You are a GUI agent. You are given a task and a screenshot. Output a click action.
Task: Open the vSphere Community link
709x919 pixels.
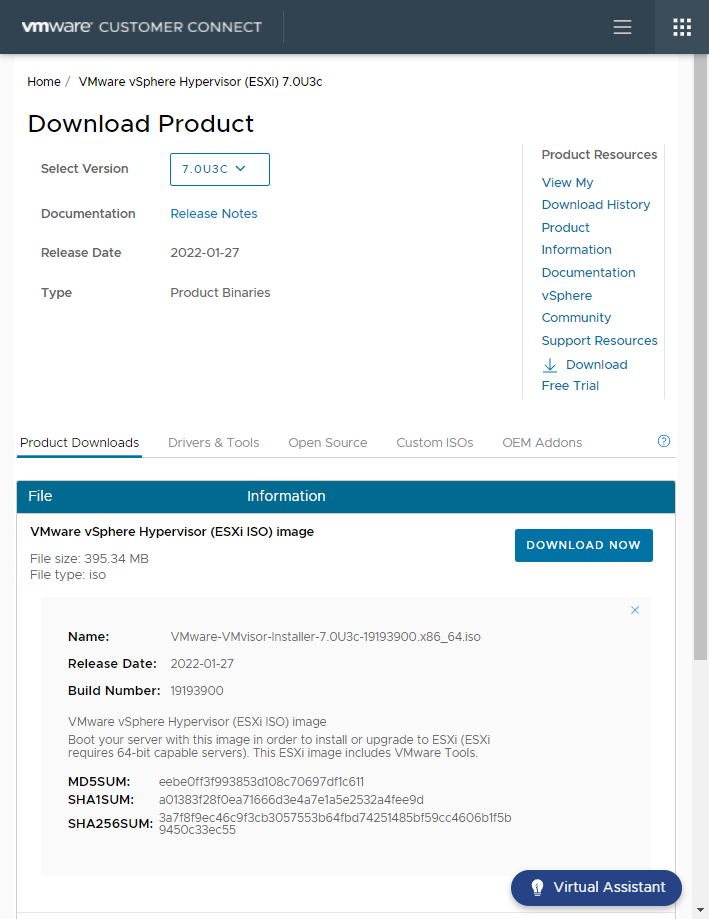577,307
